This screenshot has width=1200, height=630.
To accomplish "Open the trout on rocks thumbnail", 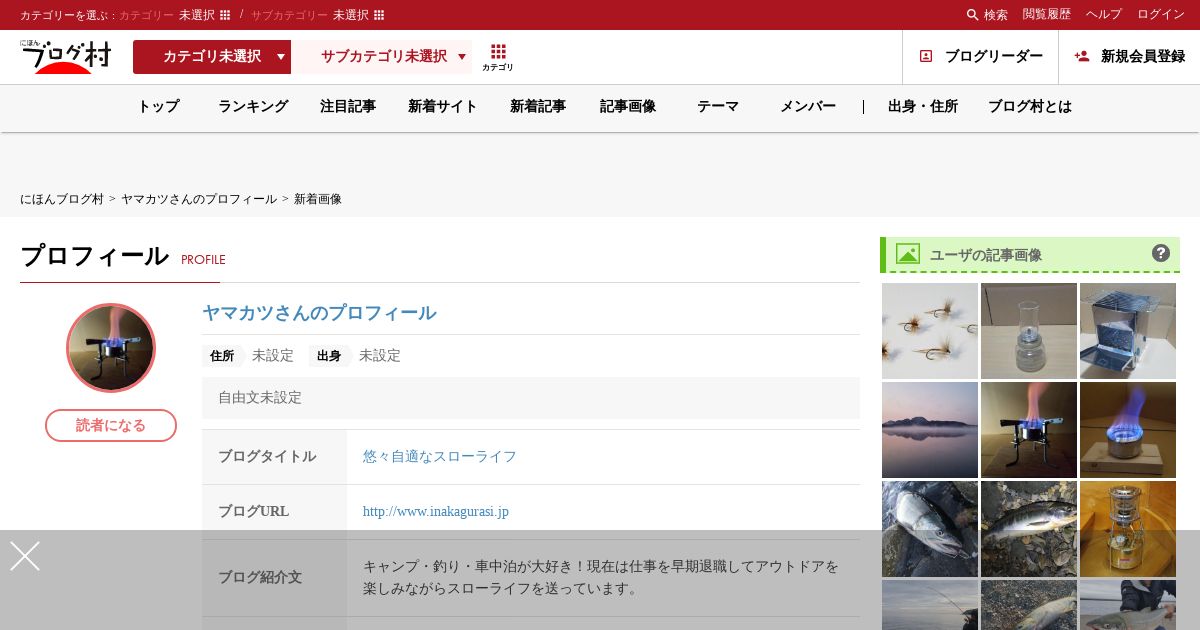I will point(1029,529).
